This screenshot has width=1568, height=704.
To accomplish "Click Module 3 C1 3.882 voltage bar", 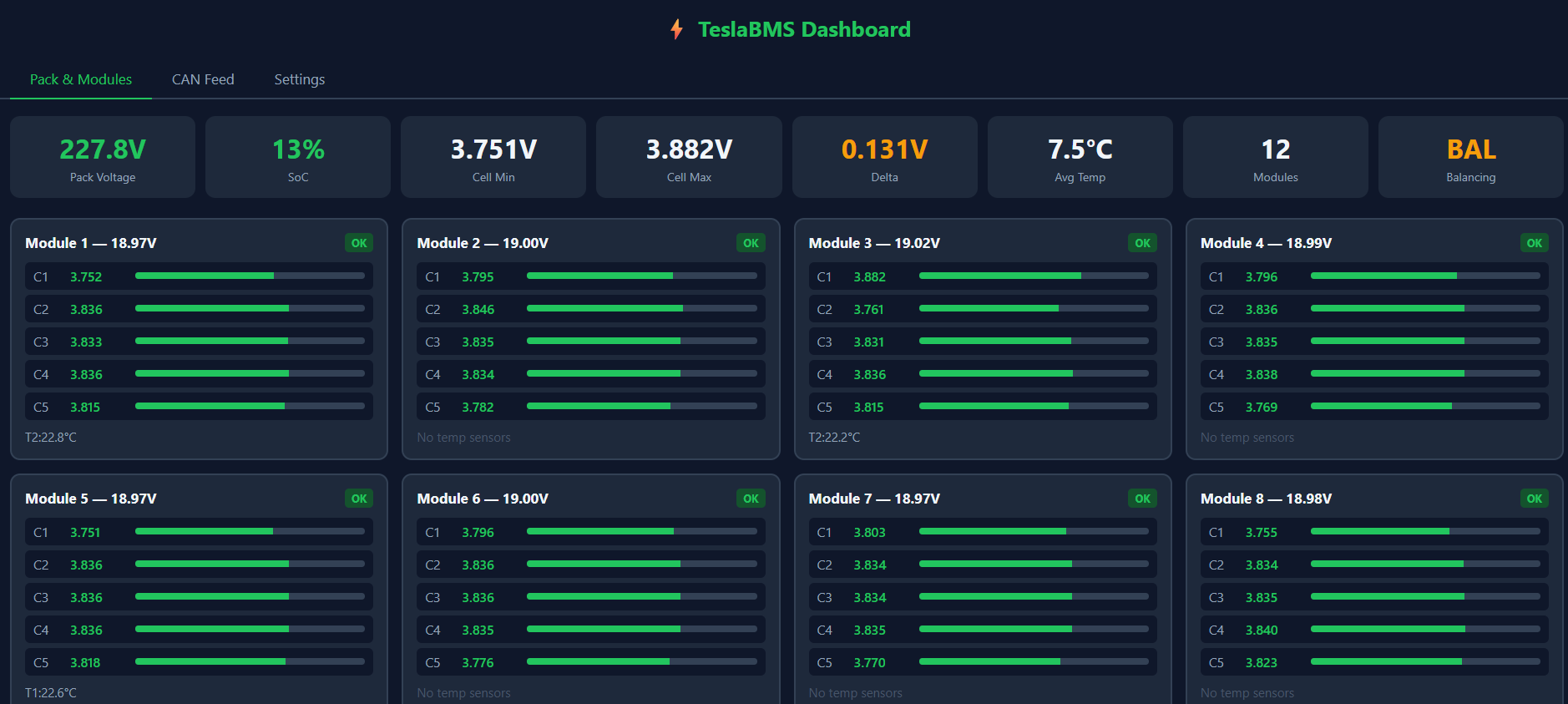I will click(1033, 276).
